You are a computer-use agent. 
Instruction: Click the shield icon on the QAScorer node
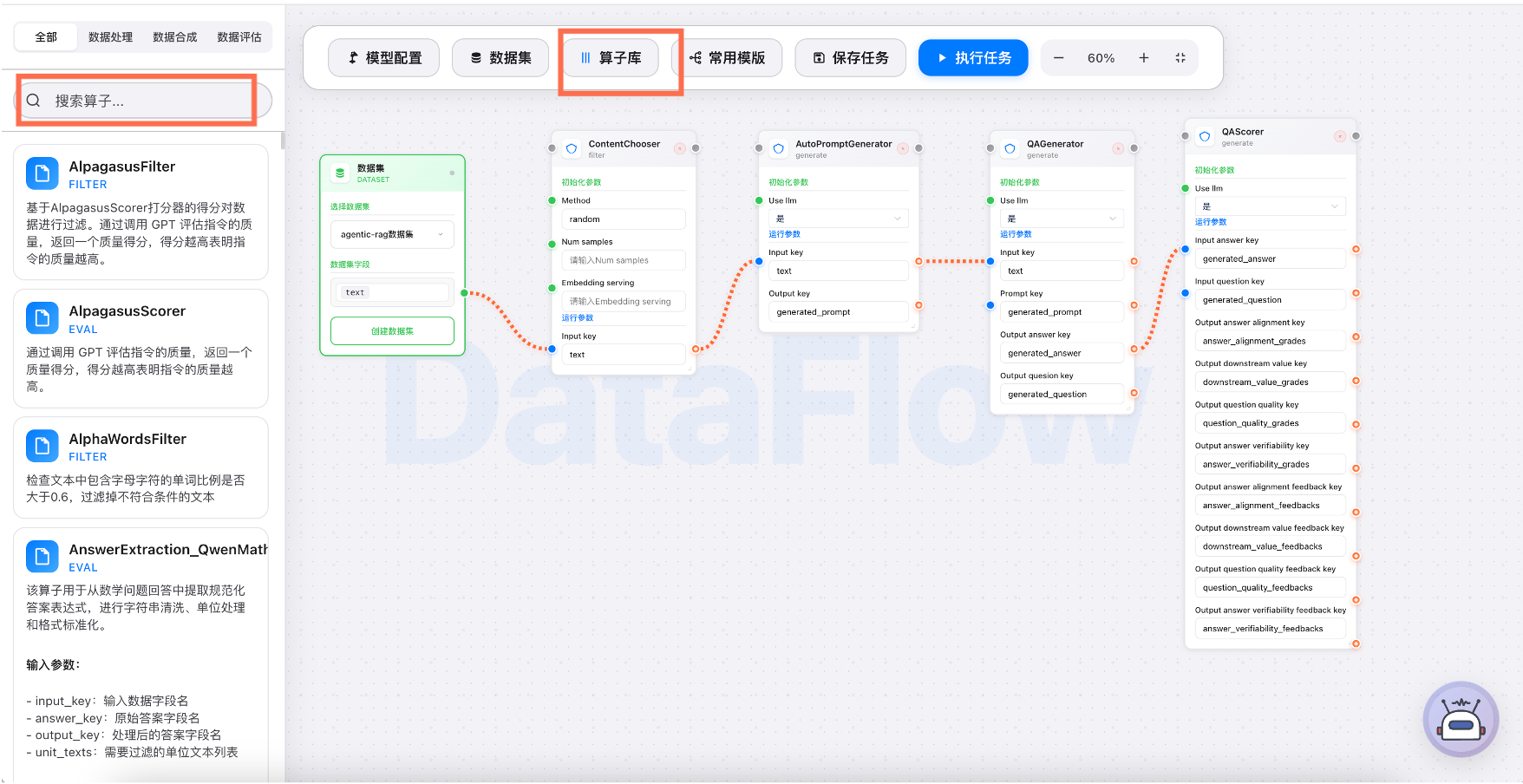1204,135
